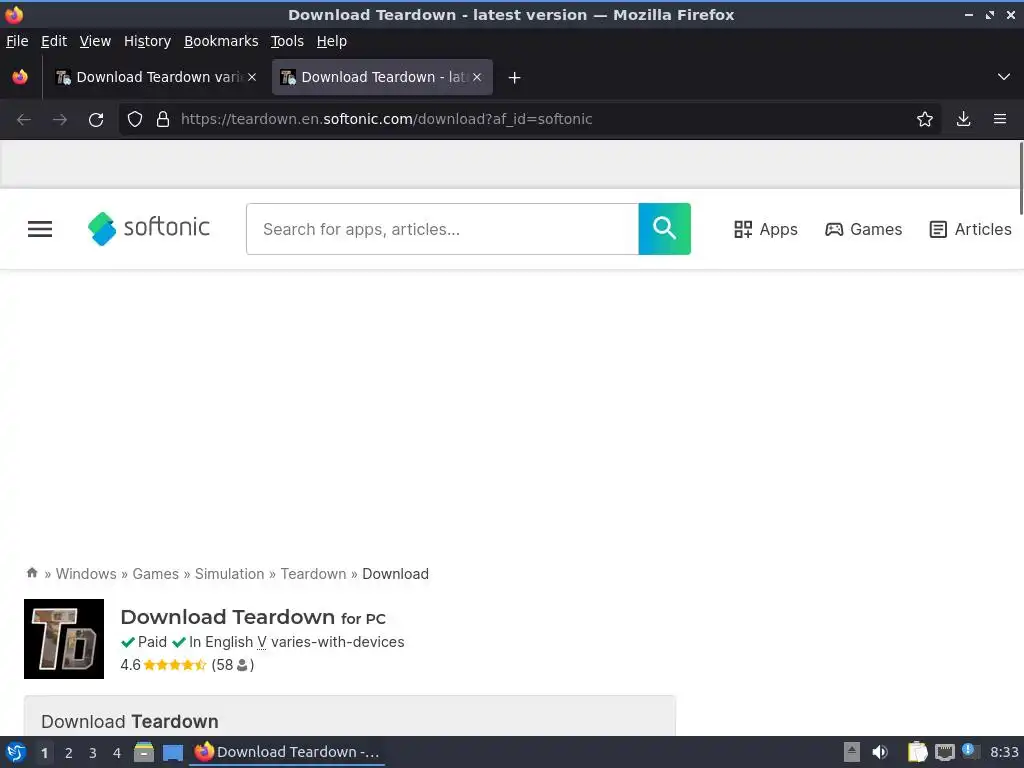Viewport: 1024px width, 768px height.
Task: Open the Tools menu
Action: [287, 41]
